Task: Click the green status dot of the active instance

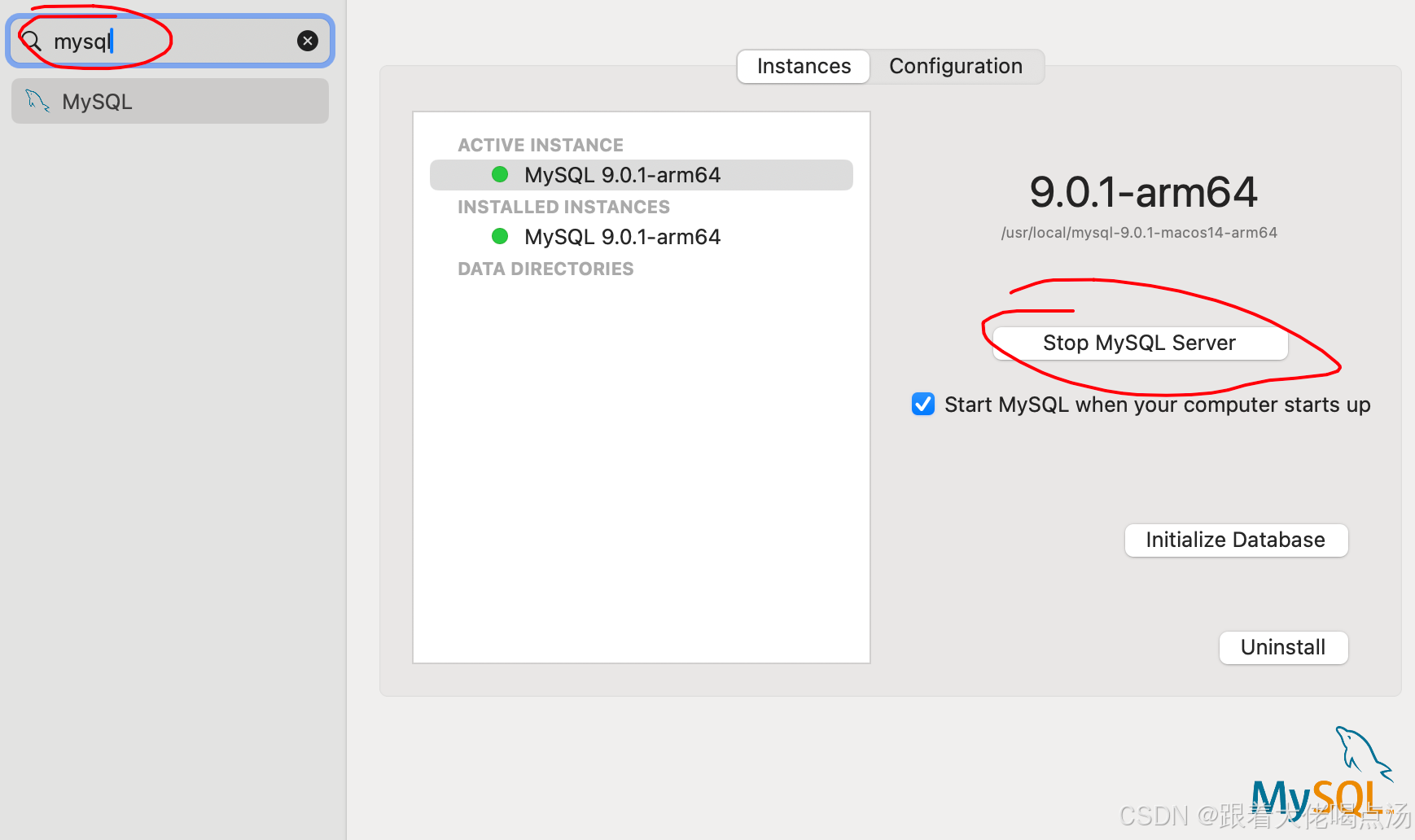Action: [x=500, y=174]
